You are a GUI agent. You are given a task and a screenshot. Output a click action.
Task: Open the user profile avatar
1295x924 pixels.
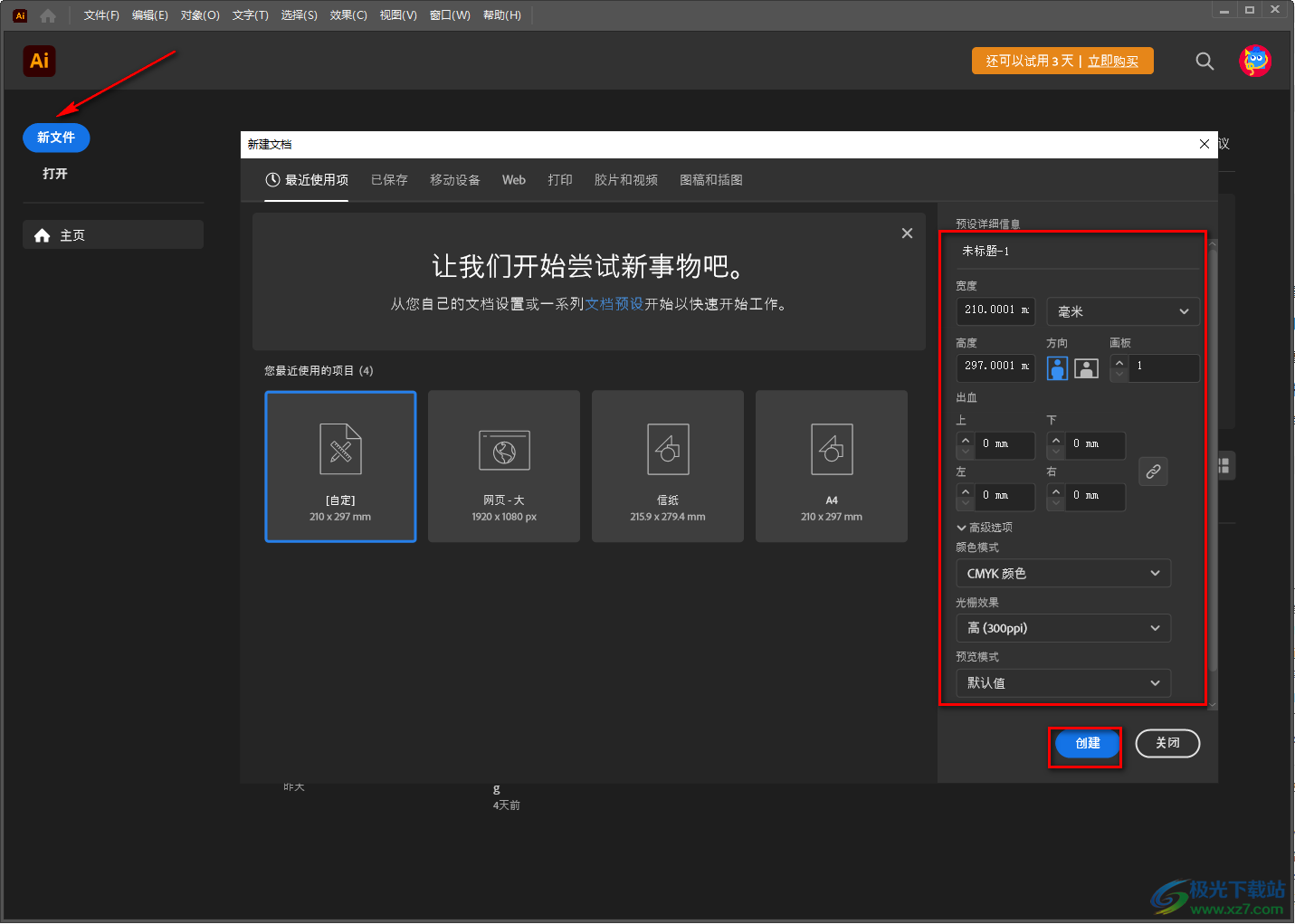point(1255,61)
